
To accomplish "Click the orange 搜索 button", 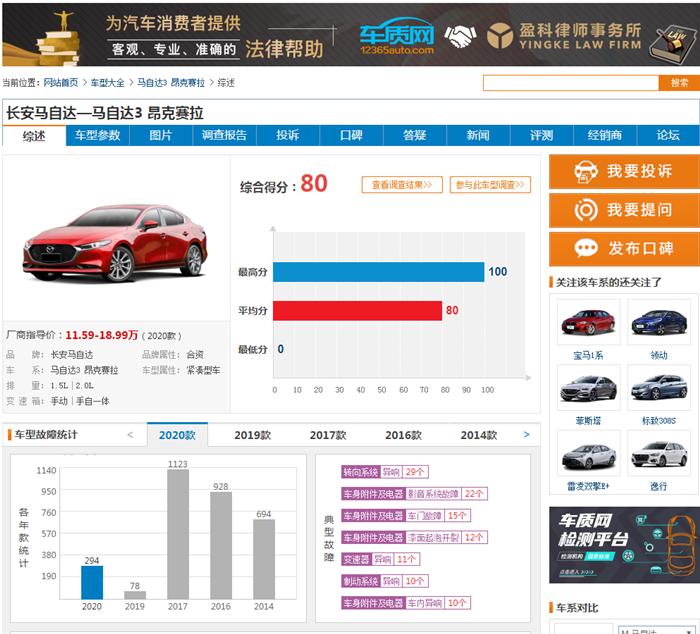I will tap(679, 83).
